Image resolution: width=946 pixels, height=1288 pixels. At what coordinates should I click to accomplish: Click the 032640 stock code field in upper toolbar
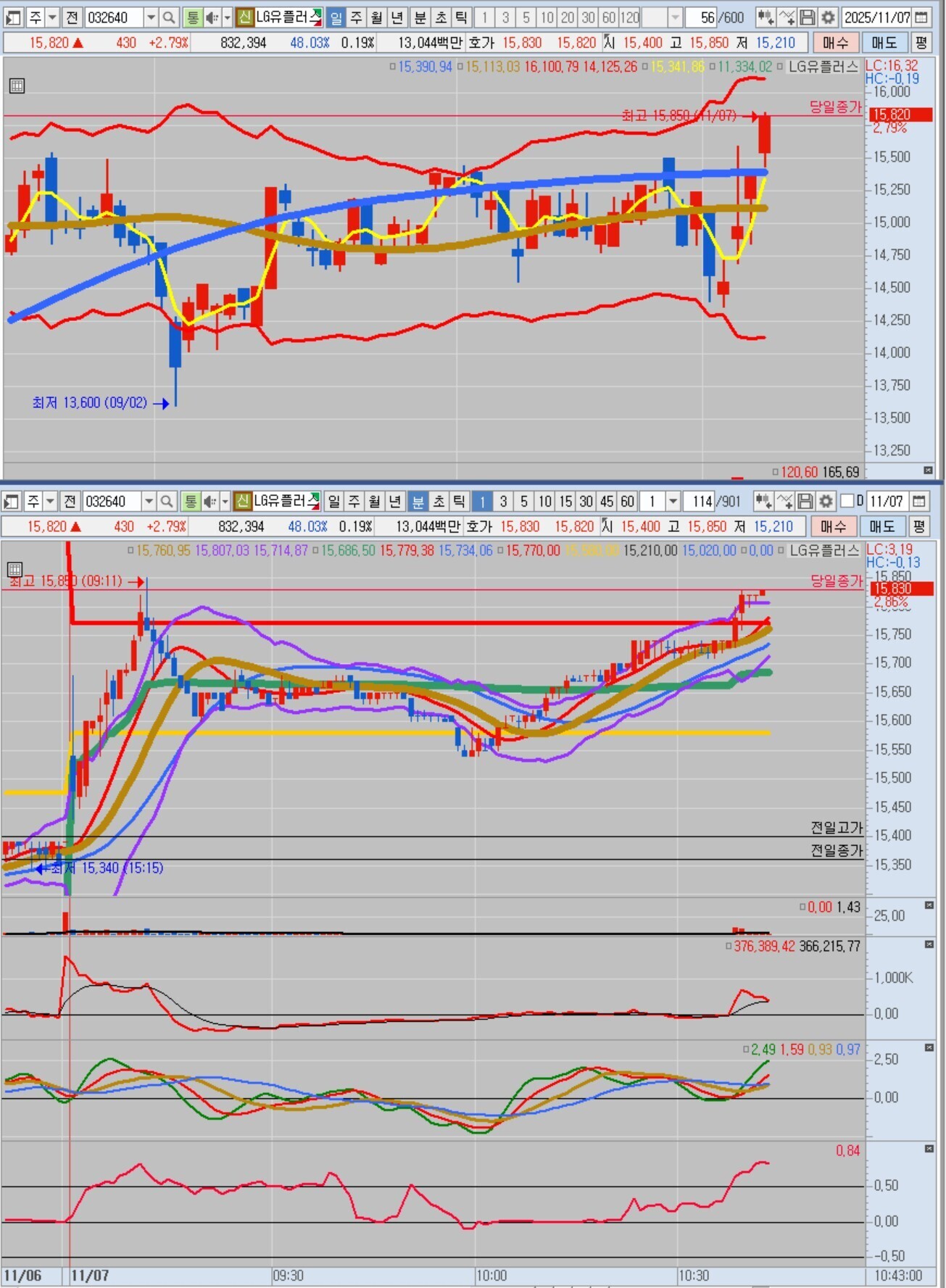[x=115, y=17]
